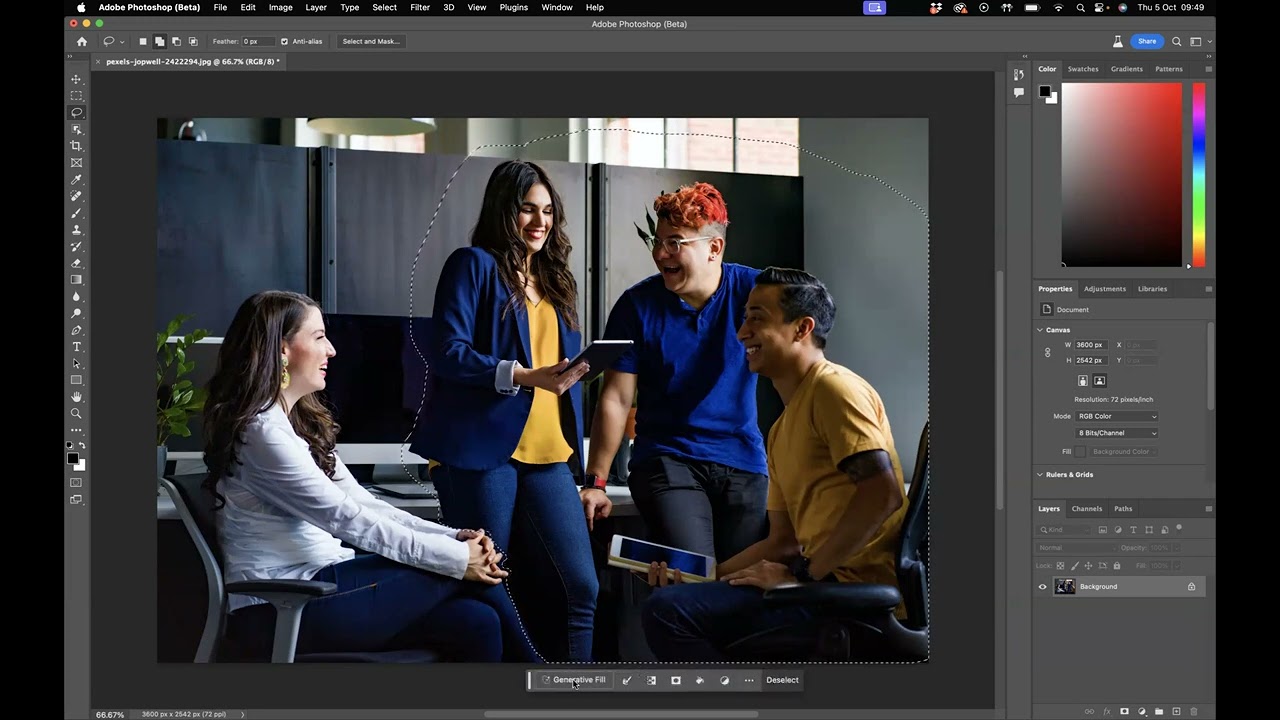
Task: Expand the Rulers & Grids section
Action: [x=1040, y=475]
